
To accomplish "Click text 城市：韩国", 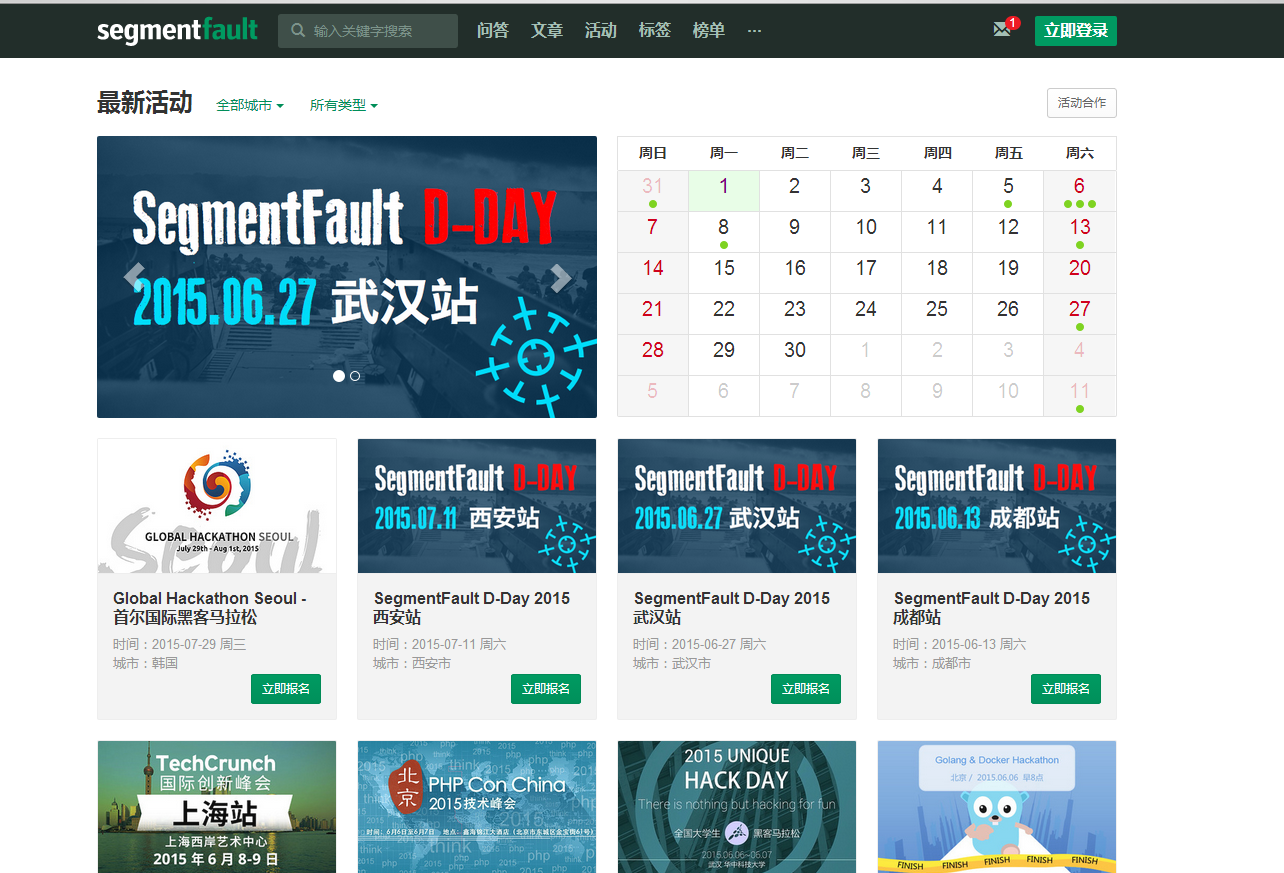I will [145, 663].
